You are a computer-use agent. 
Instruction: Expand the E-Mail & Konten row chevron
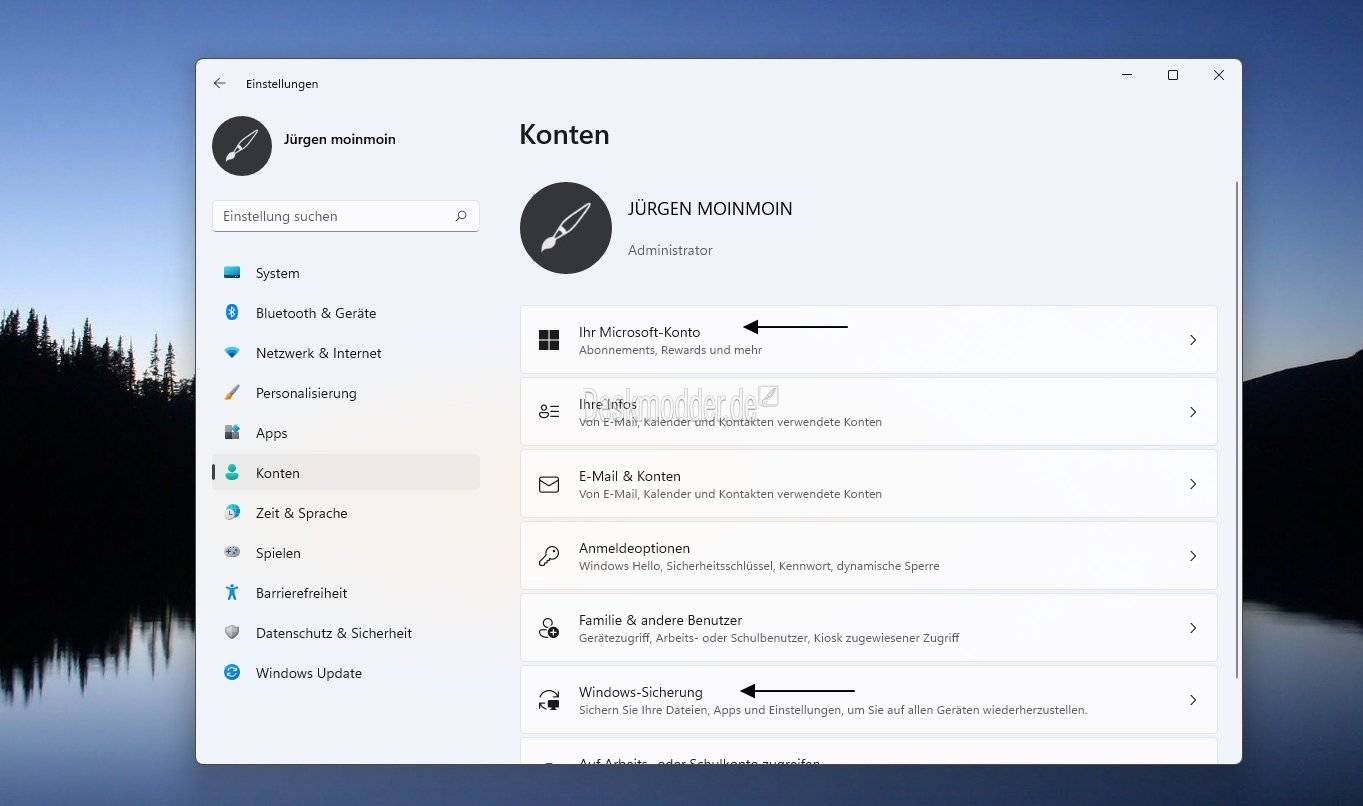(1192, 484)
